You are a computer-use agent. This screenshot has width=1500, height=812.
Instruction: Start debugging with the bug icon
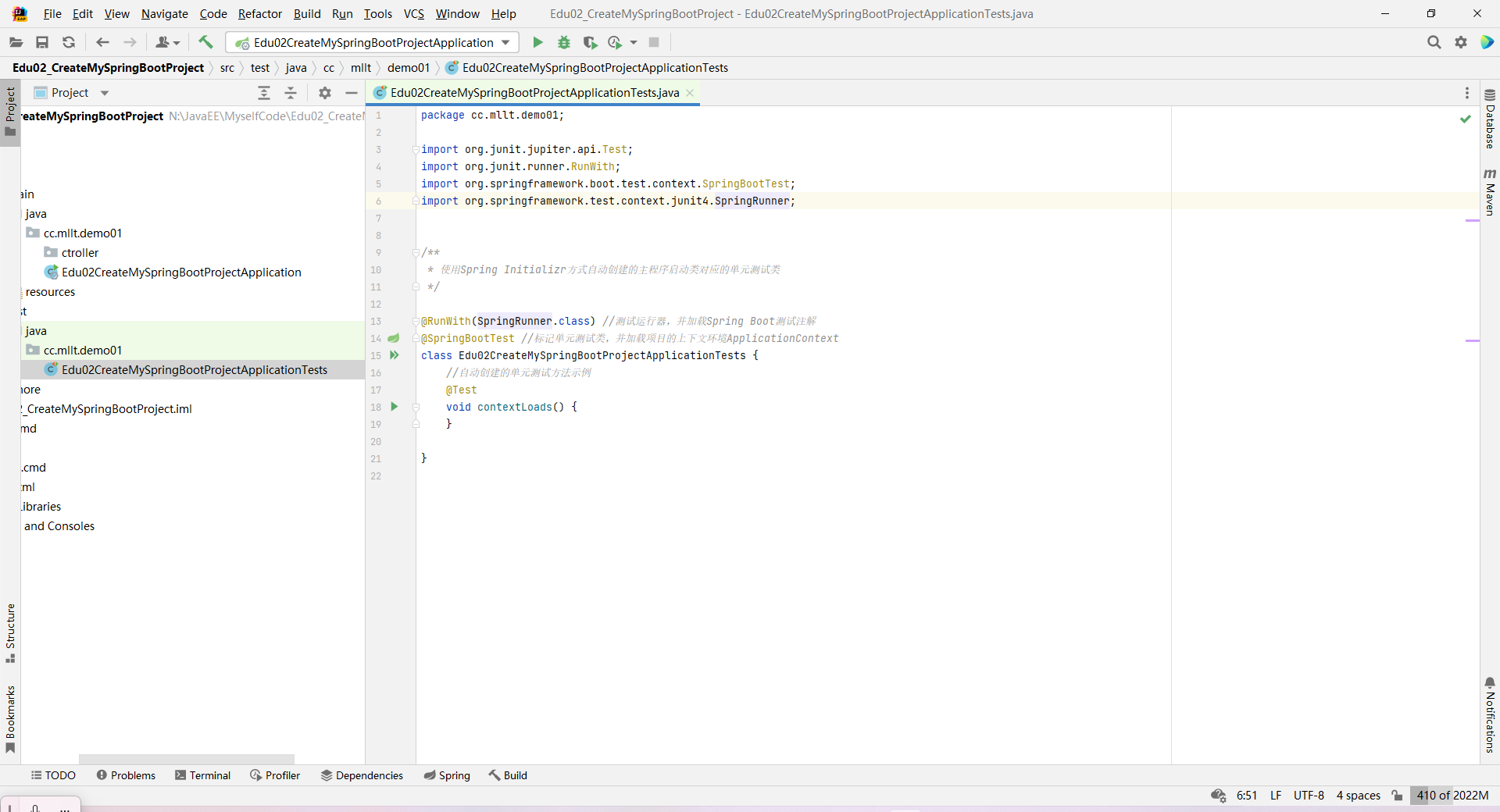point(564,42)
